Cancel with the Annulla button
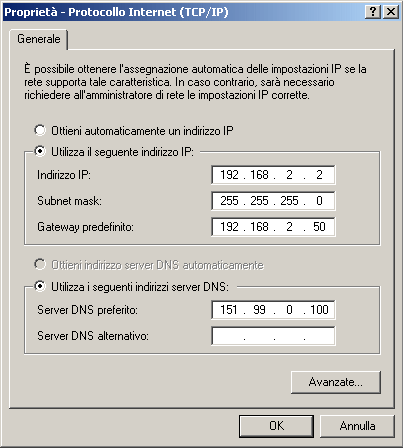The height and width of the screenshot is (448, 403). pyautogui.click(x=357, y=426)
